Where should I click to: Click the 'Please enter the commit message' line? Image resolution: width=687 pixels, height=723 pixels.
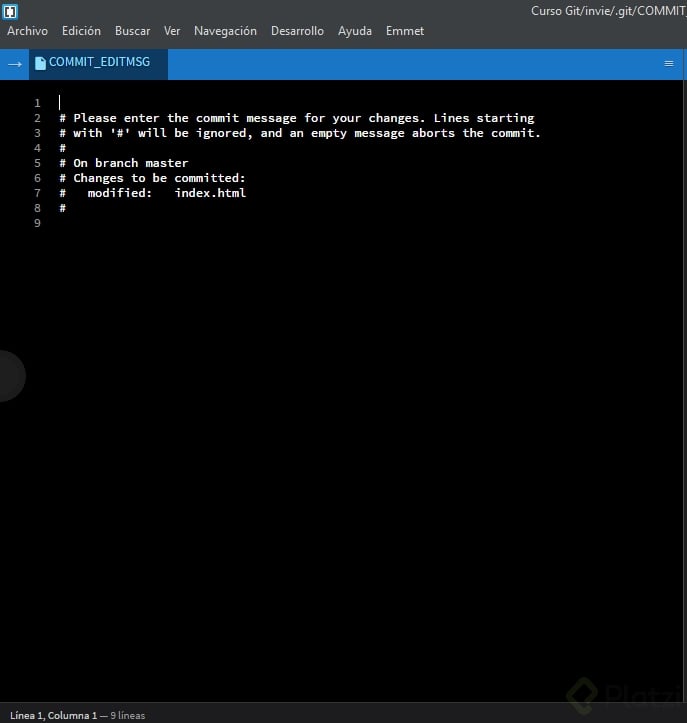point(297,118)
